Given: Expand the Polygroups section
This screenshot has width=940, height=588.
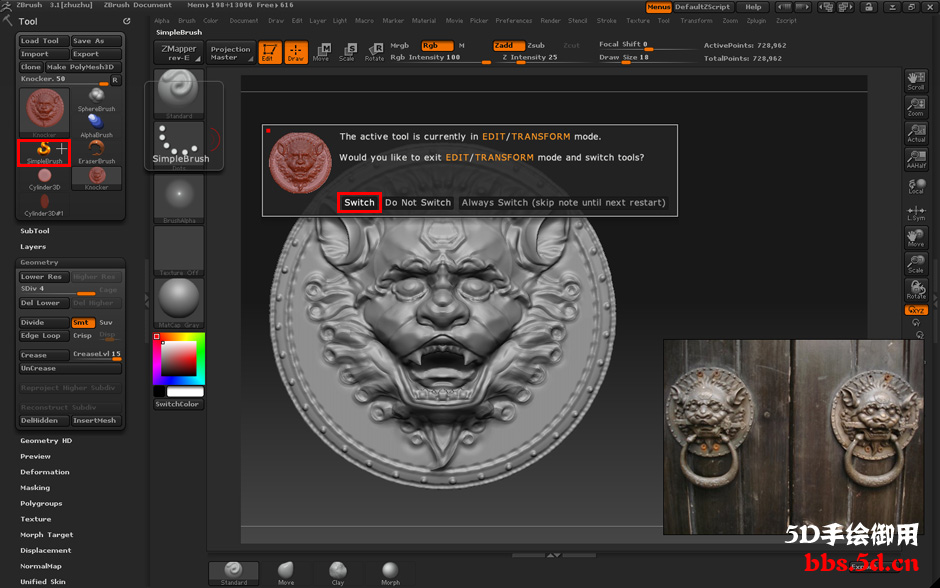Looking at the screenshot, I should tap(41, 503).
